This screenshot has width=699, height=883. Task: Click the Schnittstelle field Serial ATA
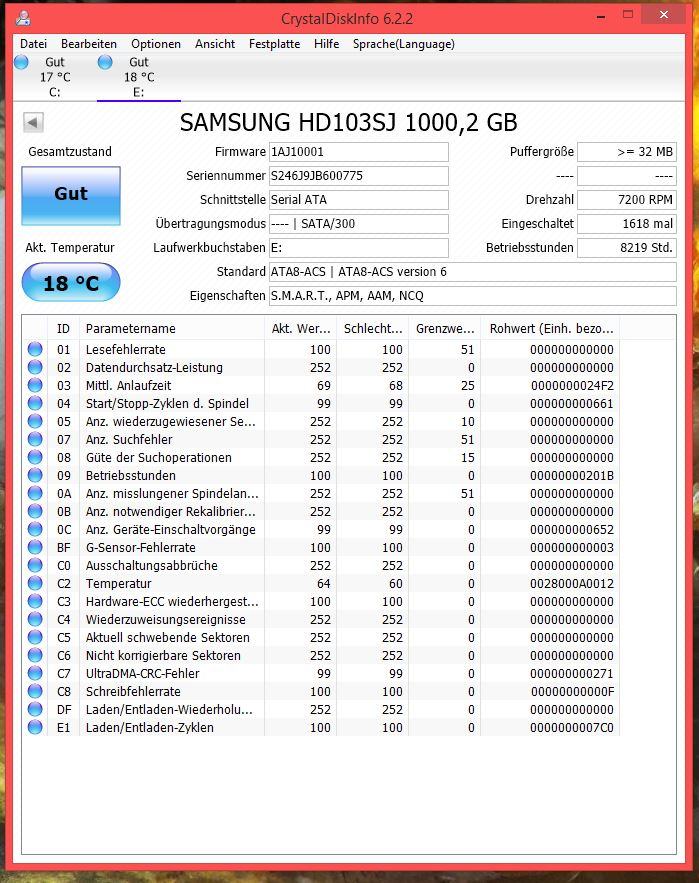click(x=359, y=200)
